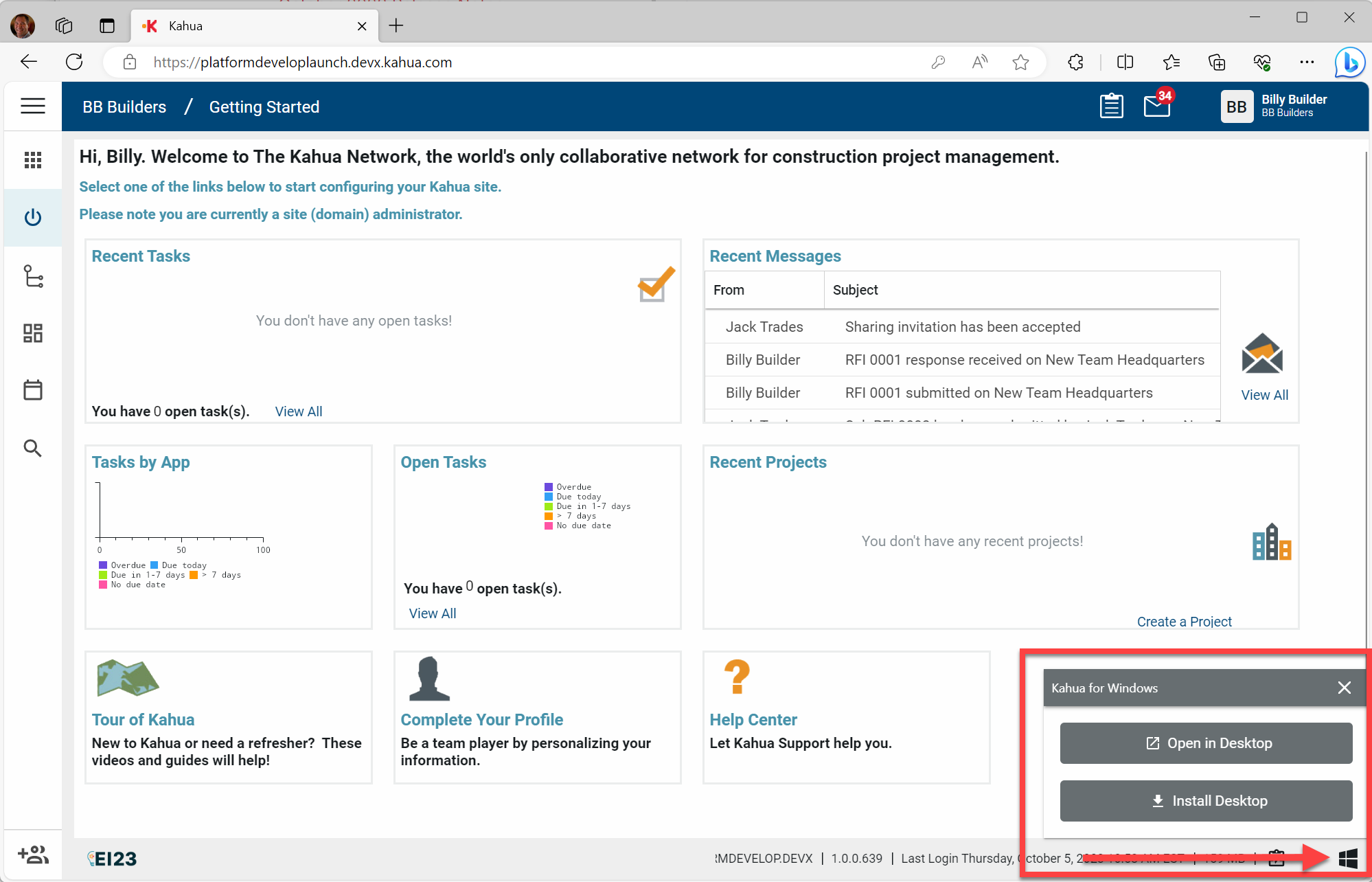Open Billy Builder user profile menu
The height and width of the screenshot is (882, 1372).
tap(1274, 106)
